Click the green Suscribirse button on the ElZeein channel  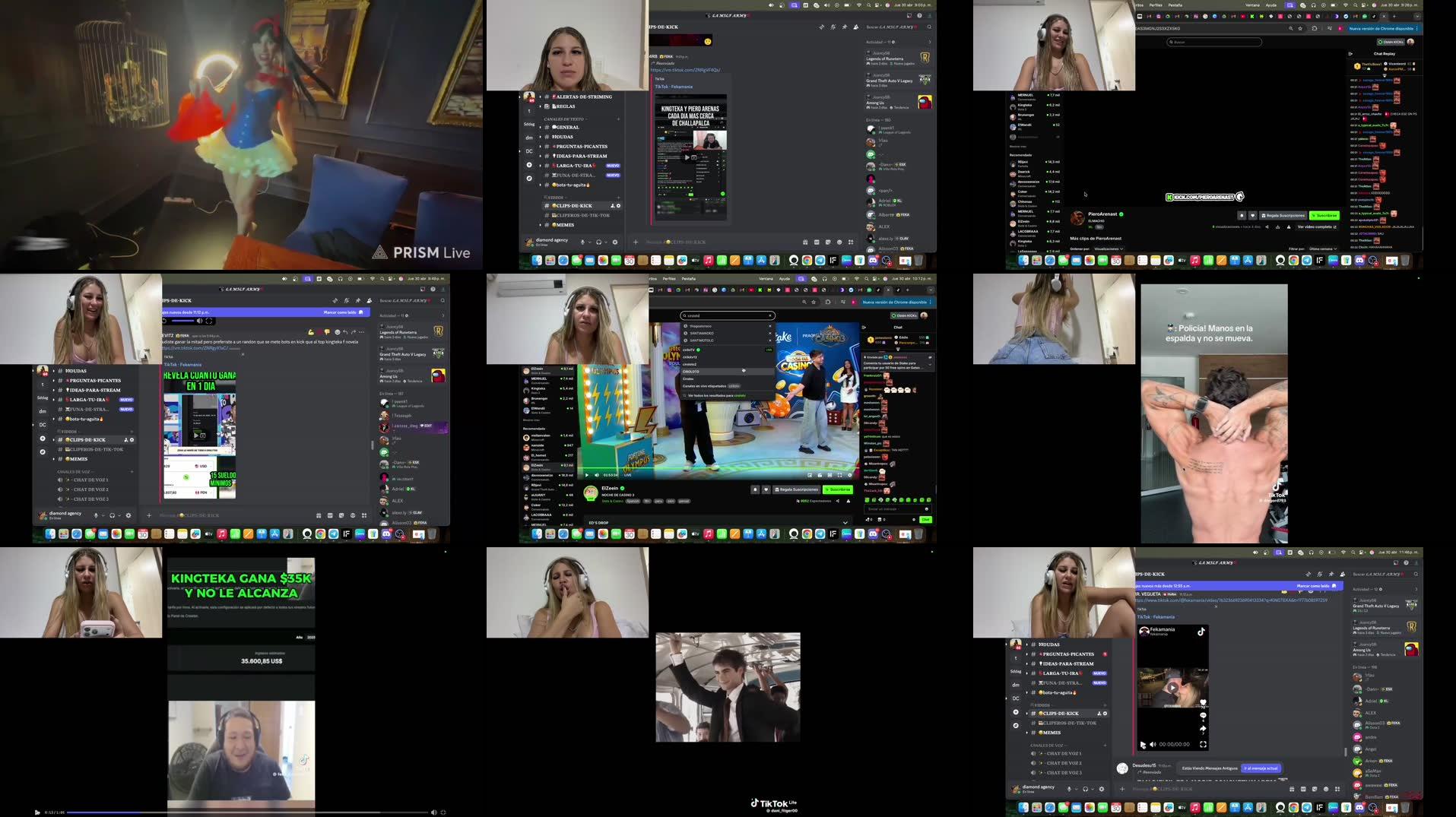click(838, 489)
